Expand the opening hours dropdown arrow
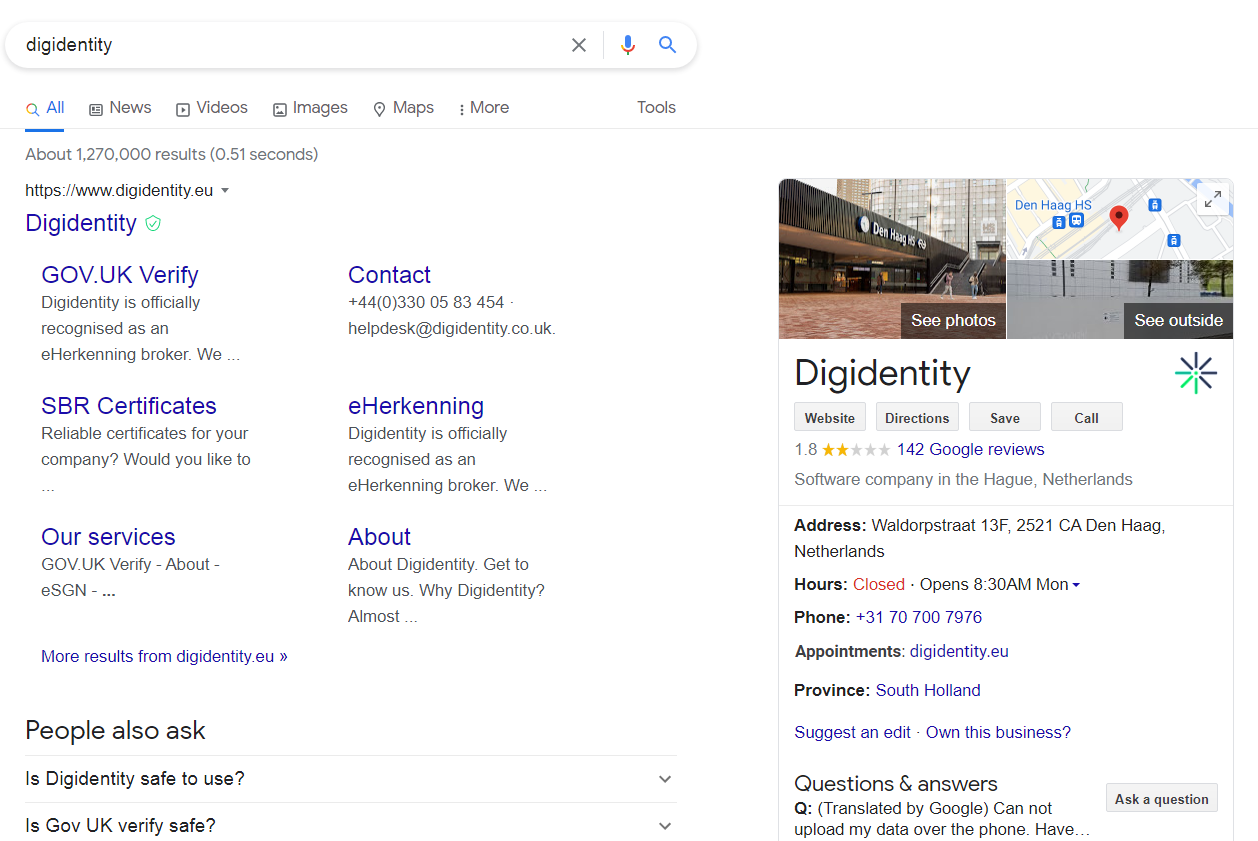 (1076, 585)
